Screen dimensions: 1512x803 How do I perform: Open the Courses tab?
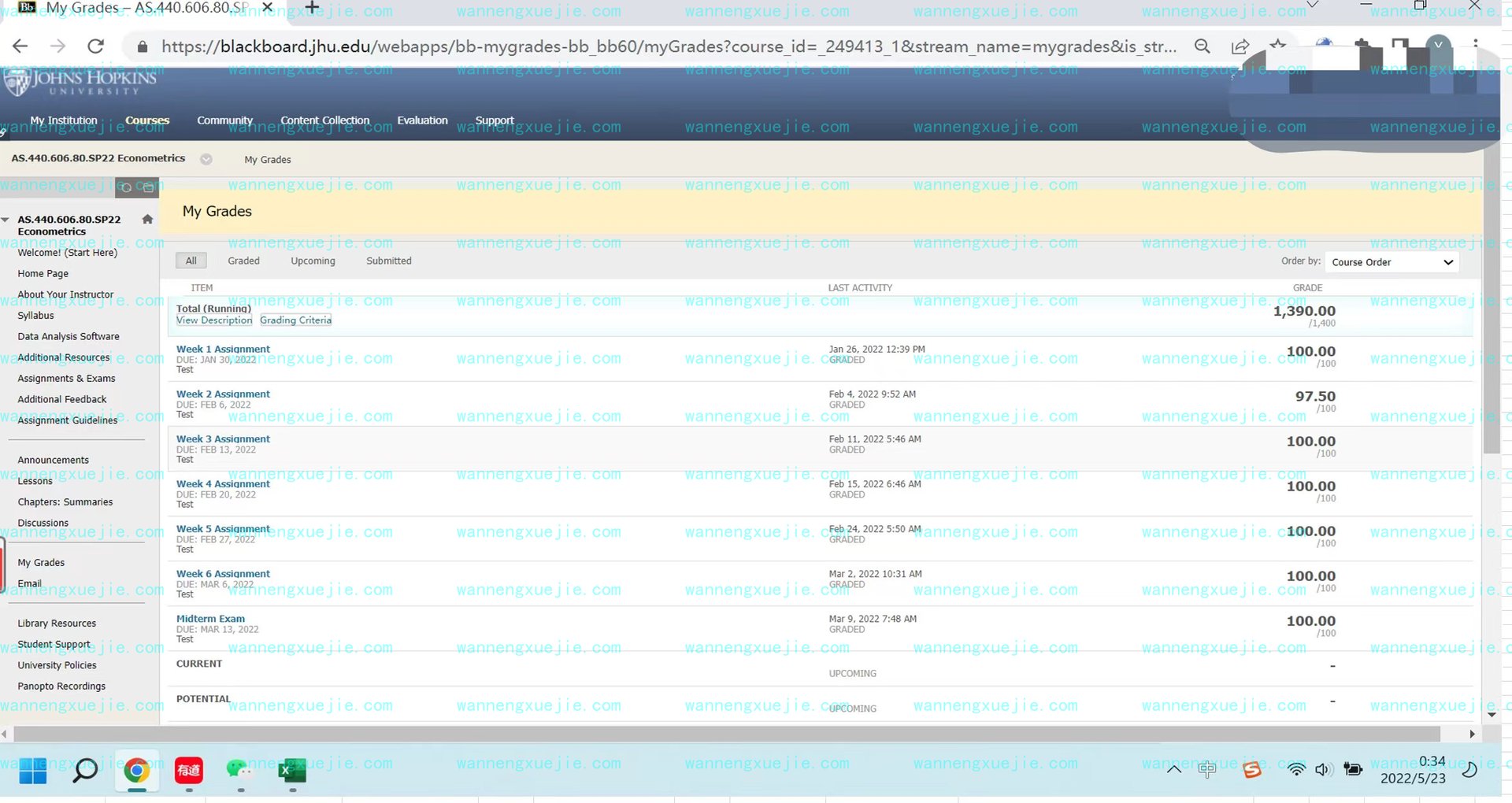pyautogui.click(x=147, y=120)
